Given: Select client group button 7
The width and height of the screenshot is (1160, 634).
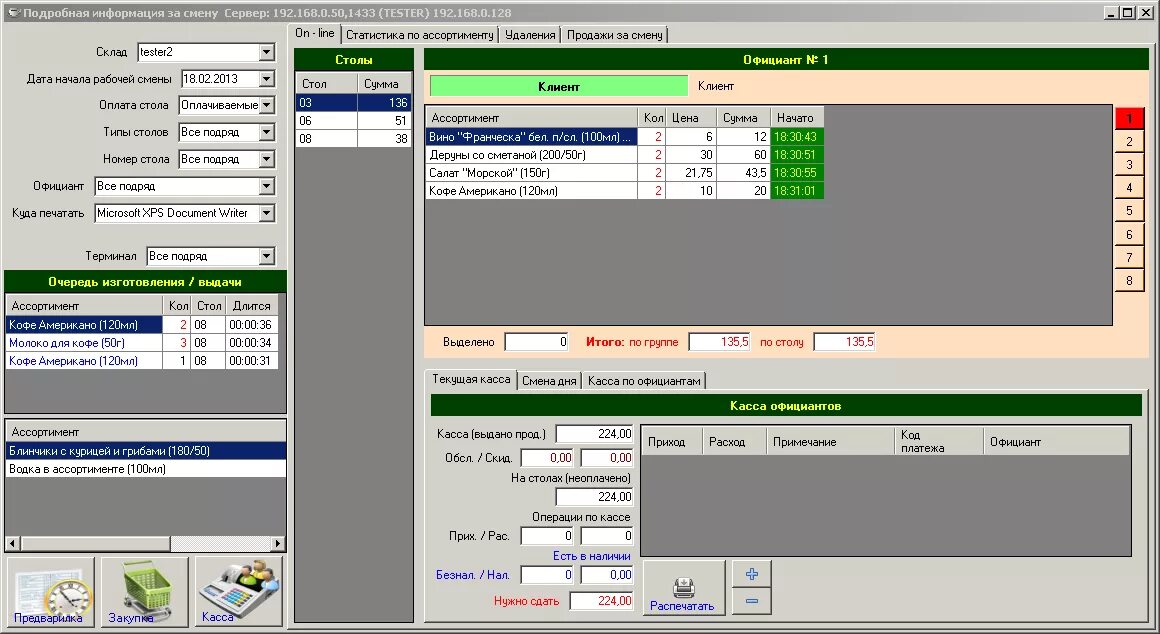Looking at the screenshot, I should pyautogui.click(x=1129, y=257).
